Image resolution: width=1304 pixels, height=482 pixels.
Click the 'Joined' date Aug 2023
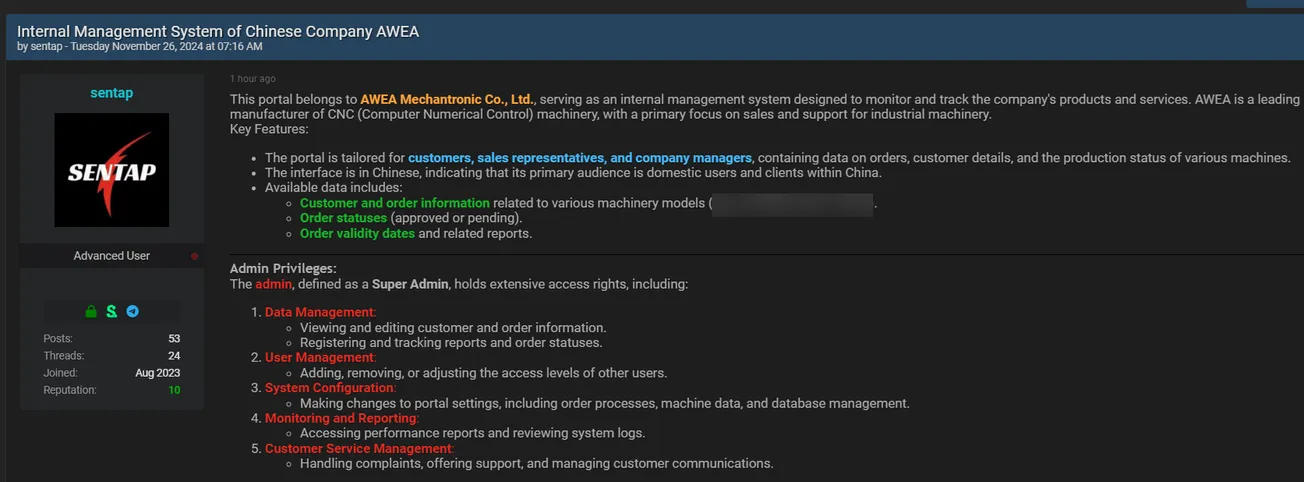[x=158, y=373]
